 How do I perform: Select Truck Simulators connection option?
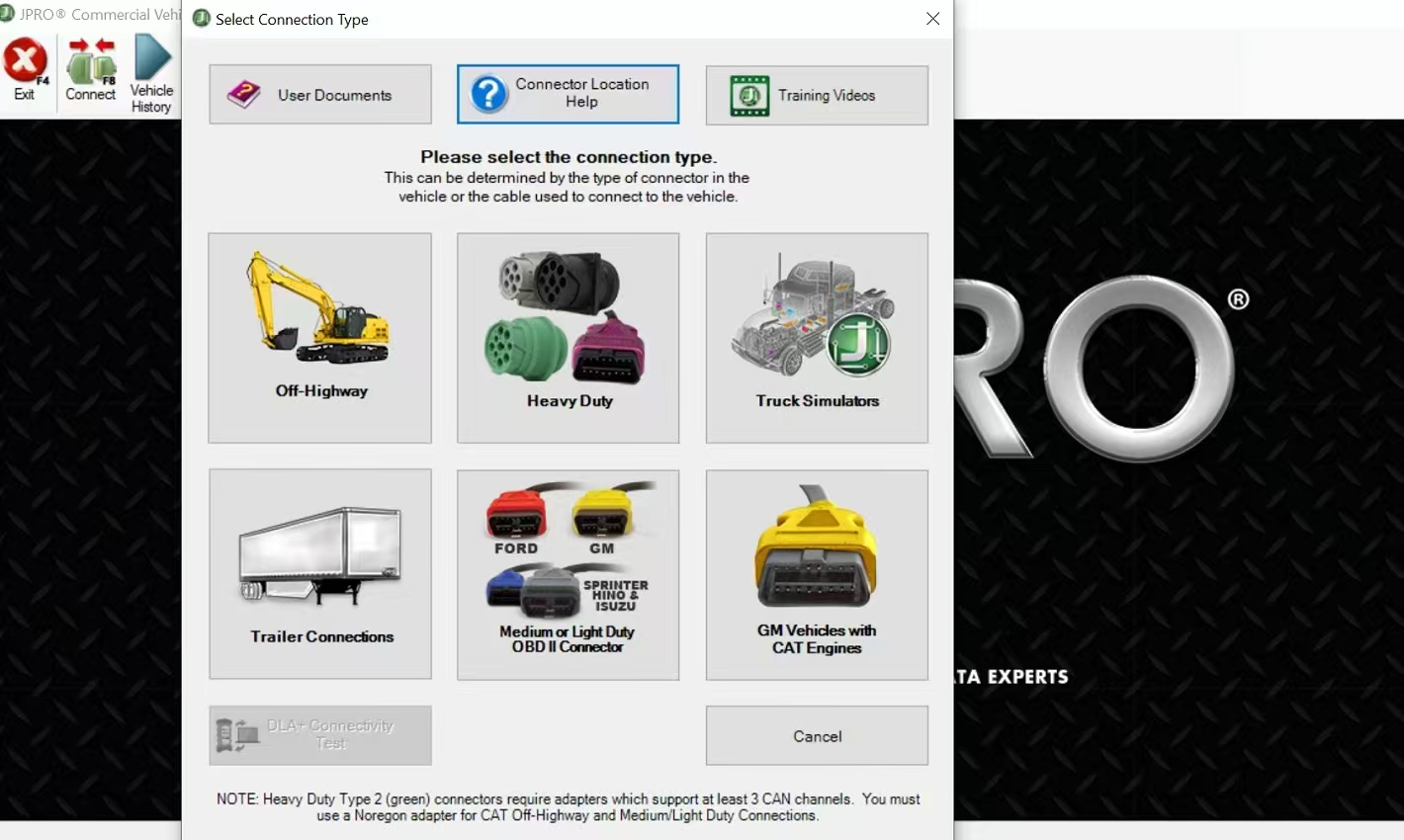tap(817, 338)
